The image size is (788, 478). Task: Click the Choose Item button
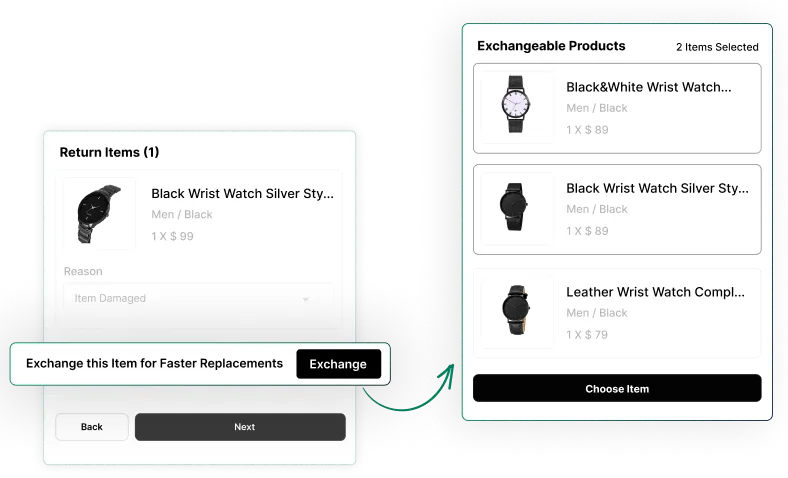tap(617, 388)
